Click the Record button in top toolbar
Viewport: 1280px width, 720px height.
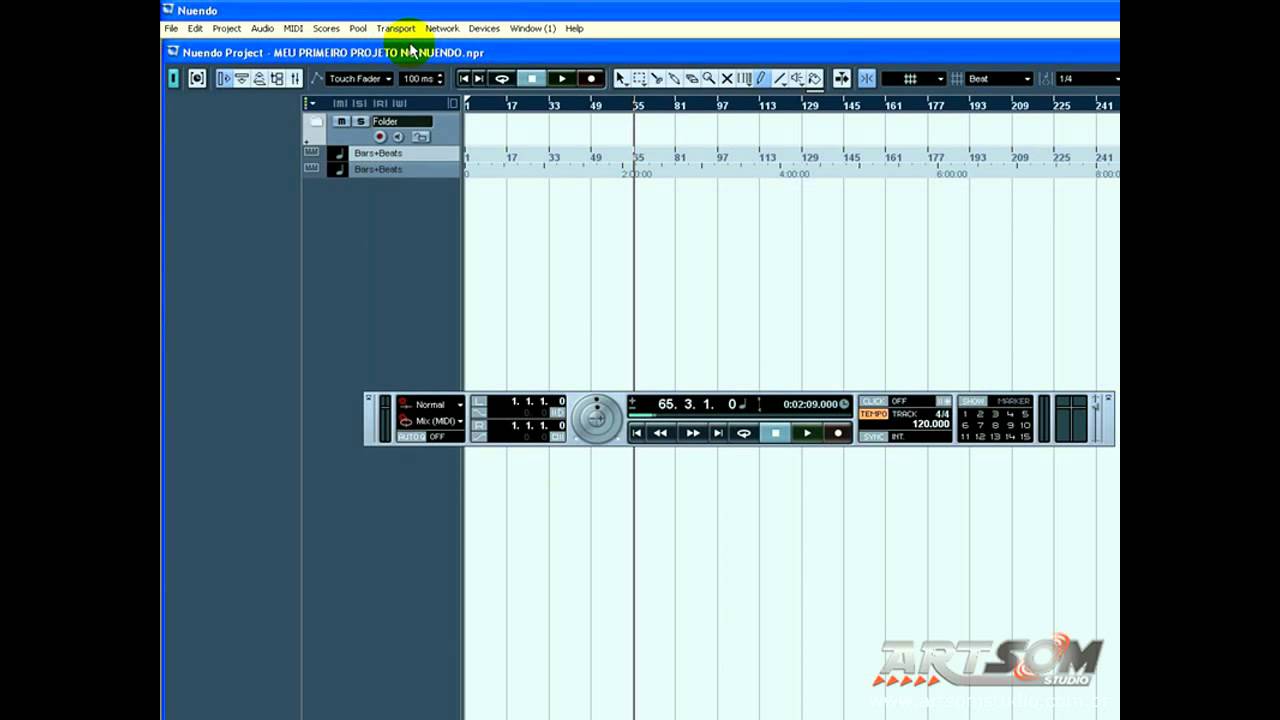591,78
